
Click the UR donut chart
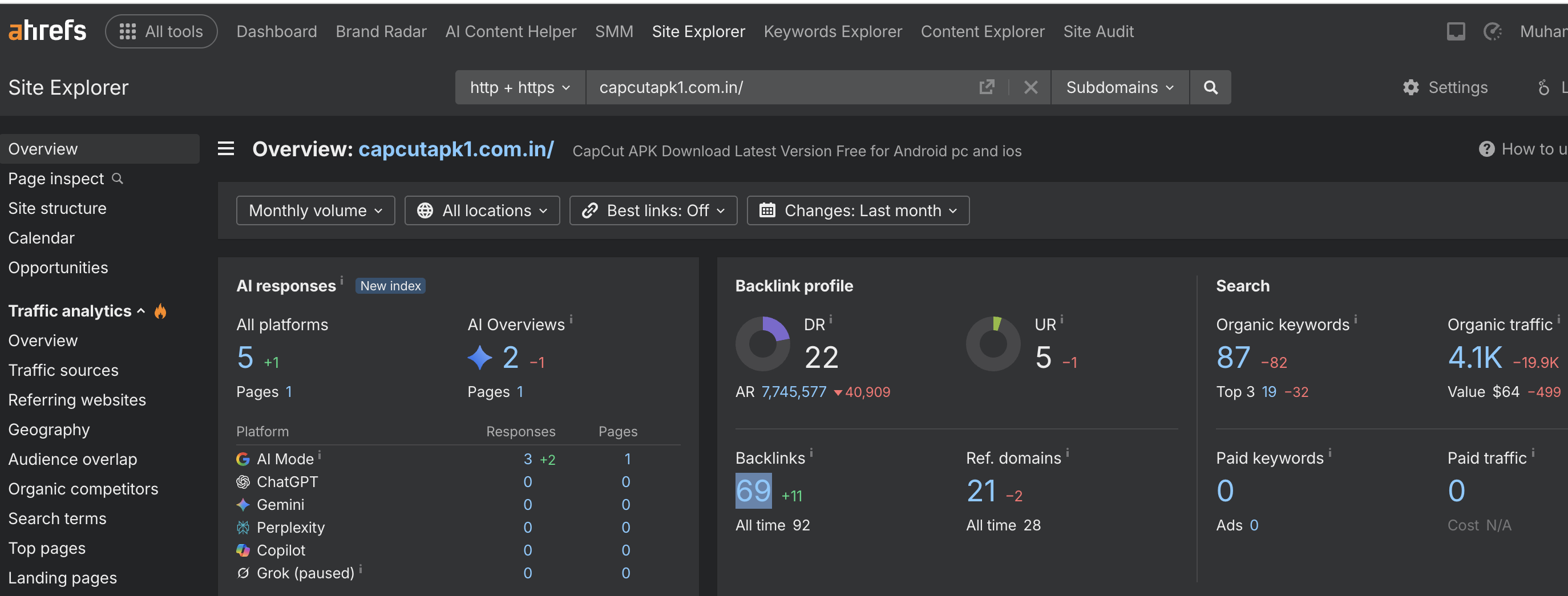[993, 343]
